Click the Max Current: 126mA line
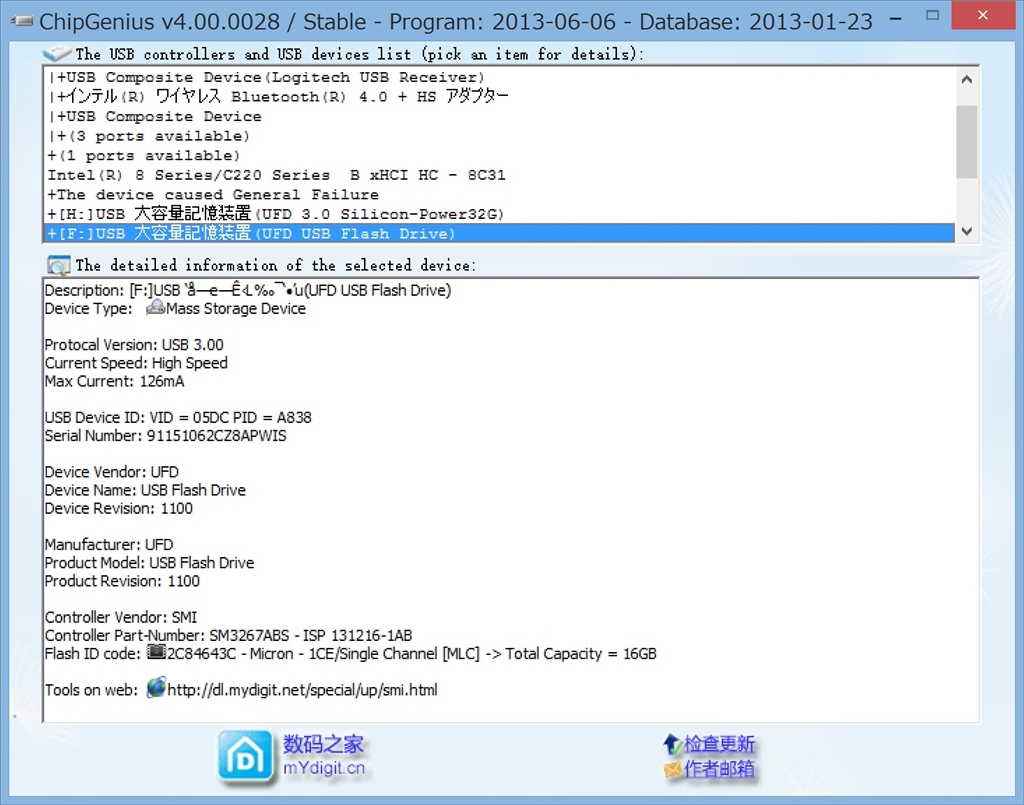This screenshot has width=1024, height=805. (114, 381)
